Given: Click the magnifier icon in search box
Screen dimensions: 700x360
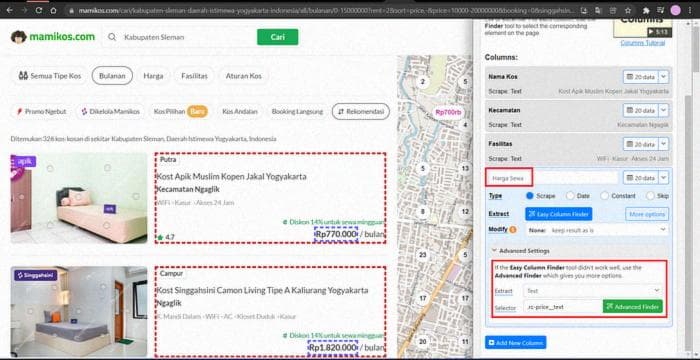Looking at the screenshot, I should click(112, 37).
